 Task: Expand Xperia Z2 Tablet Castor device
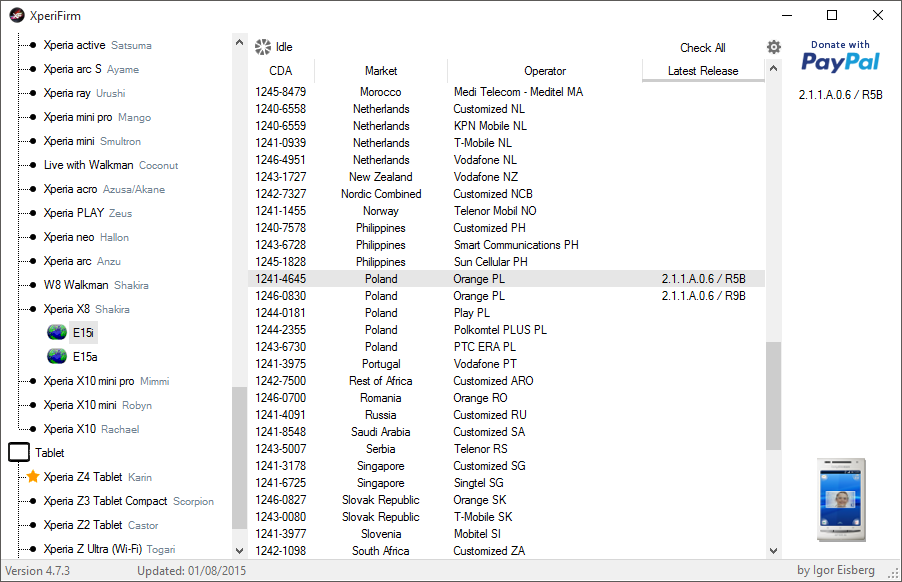point(101,525)
